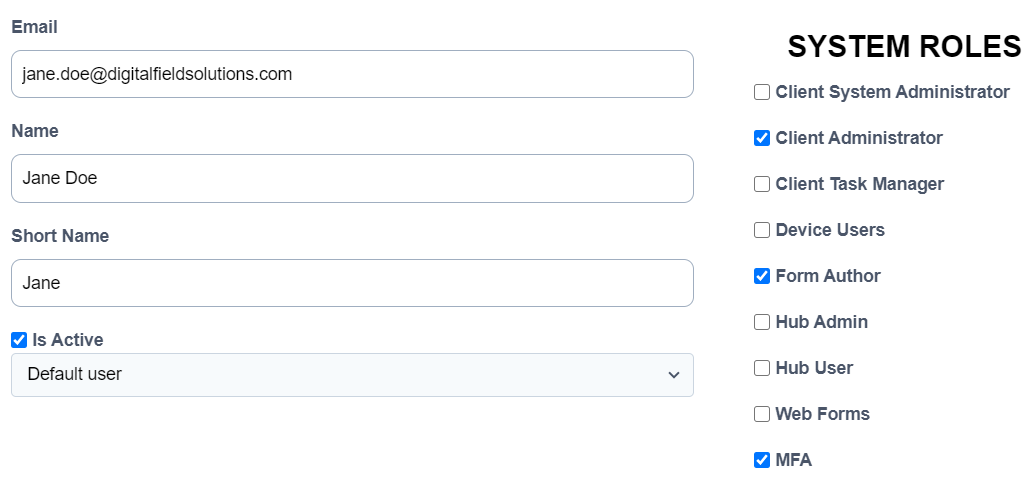Click into the Email input field
1036x480 pixels.
(352, 74)
